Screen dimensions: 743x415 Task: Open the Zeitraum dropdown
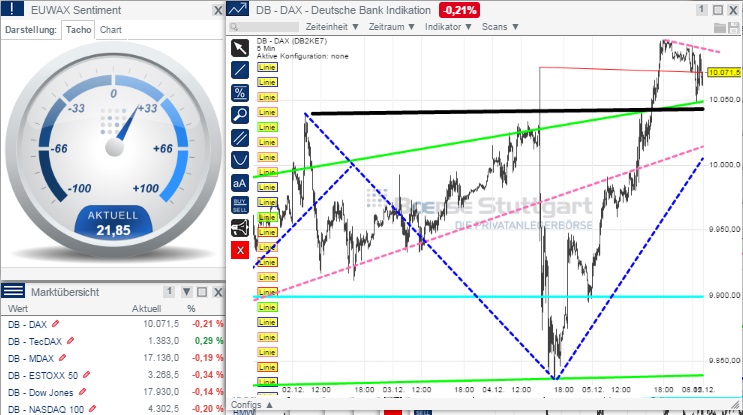[391, 27]
